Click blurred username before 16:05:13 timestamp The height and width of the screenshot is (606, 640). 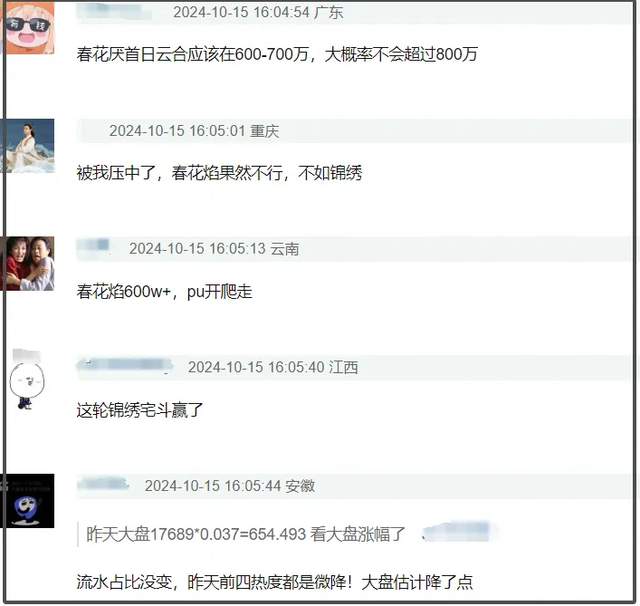[93, 248]
